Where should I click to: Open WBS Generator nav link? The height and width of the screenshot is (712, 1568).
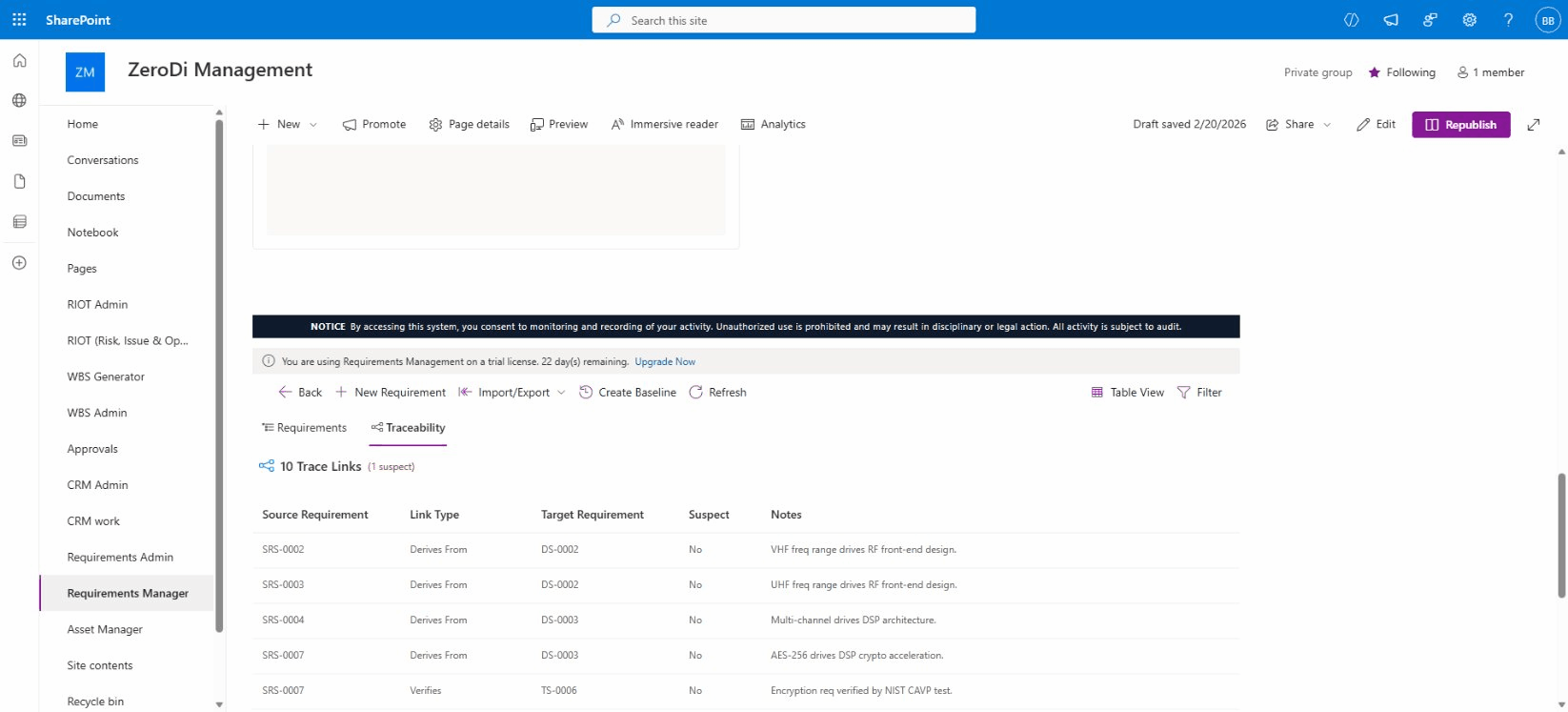(106, 376)
